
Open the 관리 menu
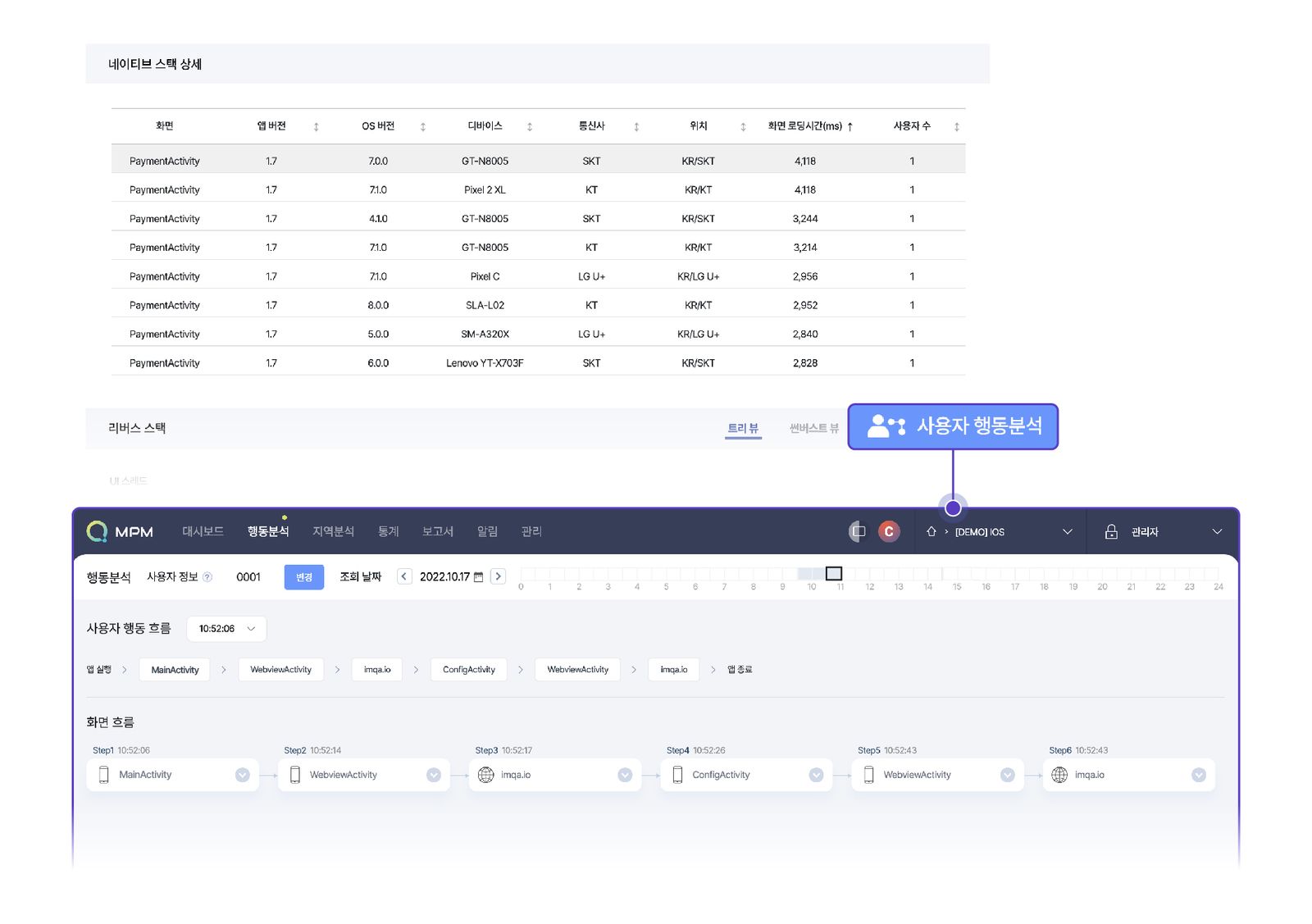(531, 531)
